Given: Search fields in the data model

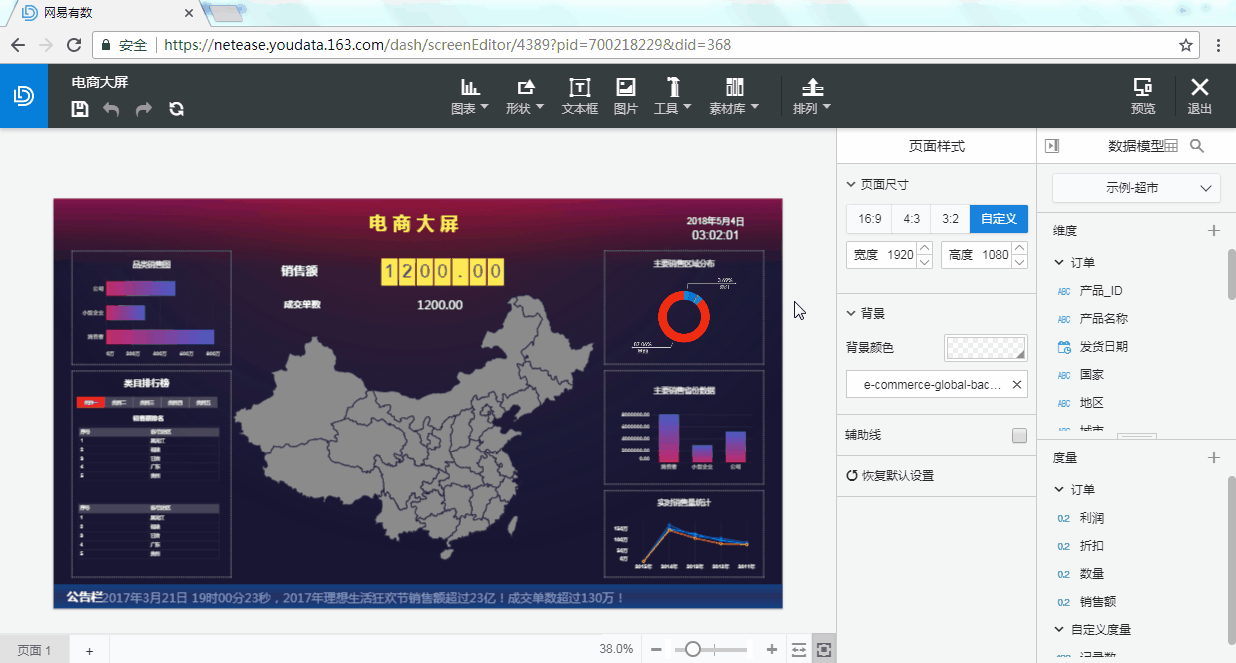Looking at the screenshot, I should coord(1197,146).
